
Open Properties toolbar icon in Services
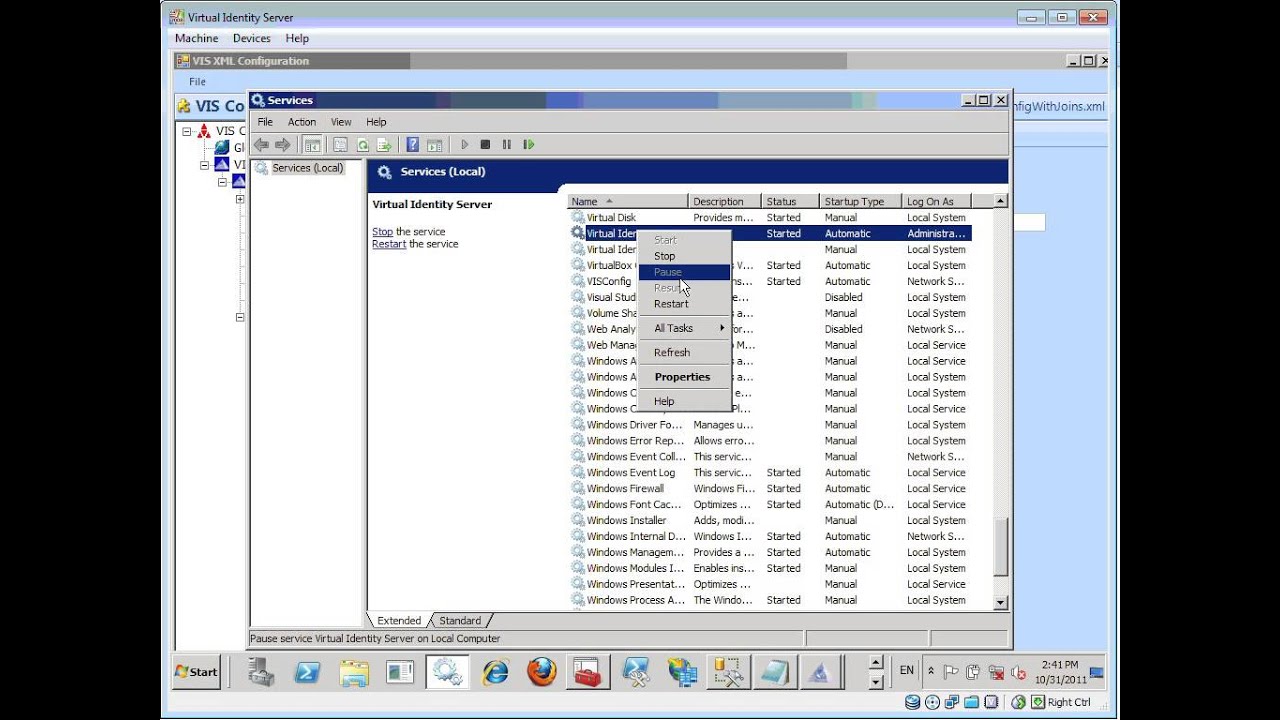[x=340, y=145]
